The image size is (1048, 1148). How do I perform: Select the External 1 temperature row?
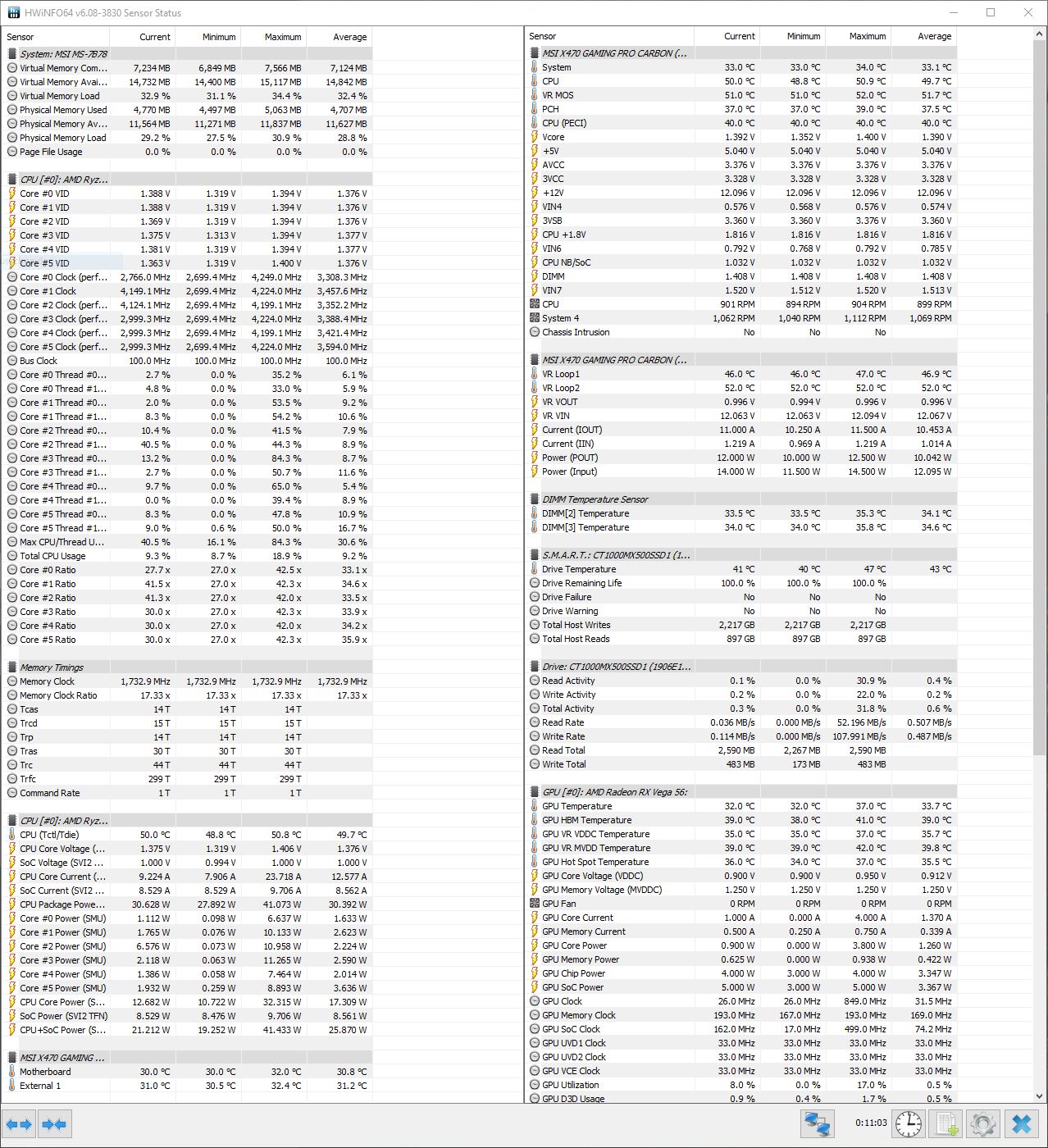pos(189,1086)
